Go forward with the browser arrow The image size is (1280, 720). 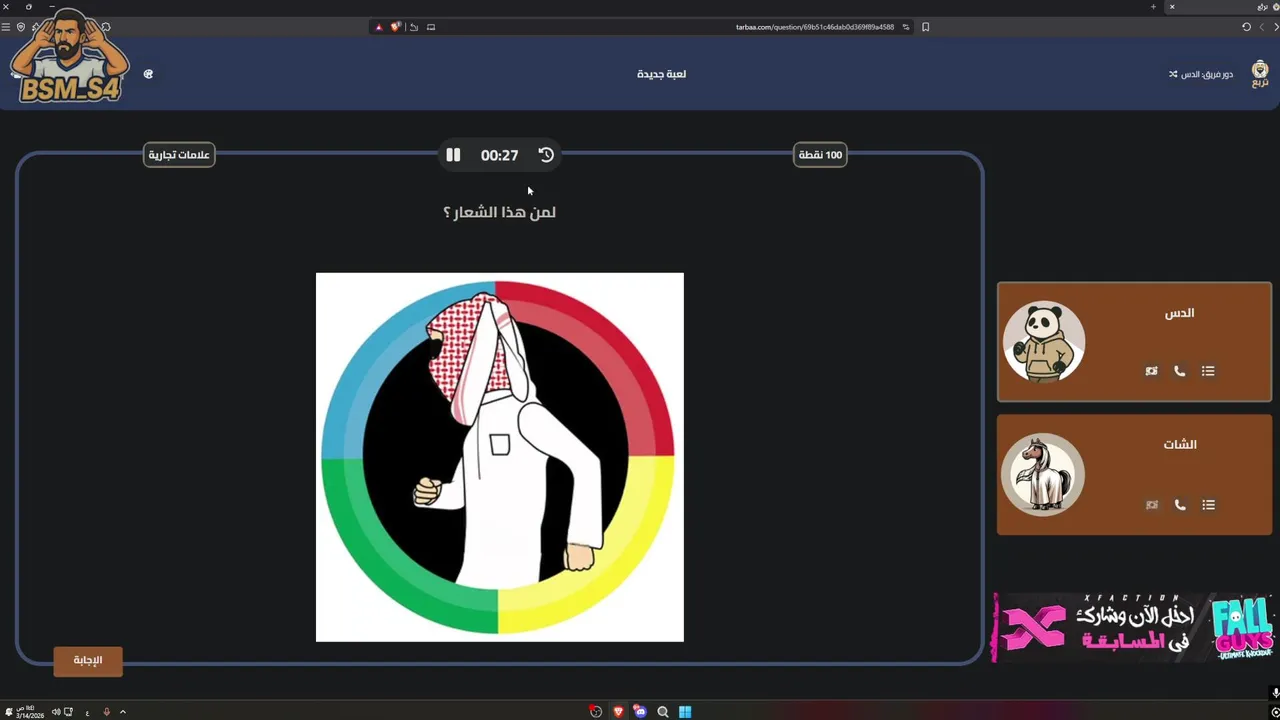(x=1261, y=27)
